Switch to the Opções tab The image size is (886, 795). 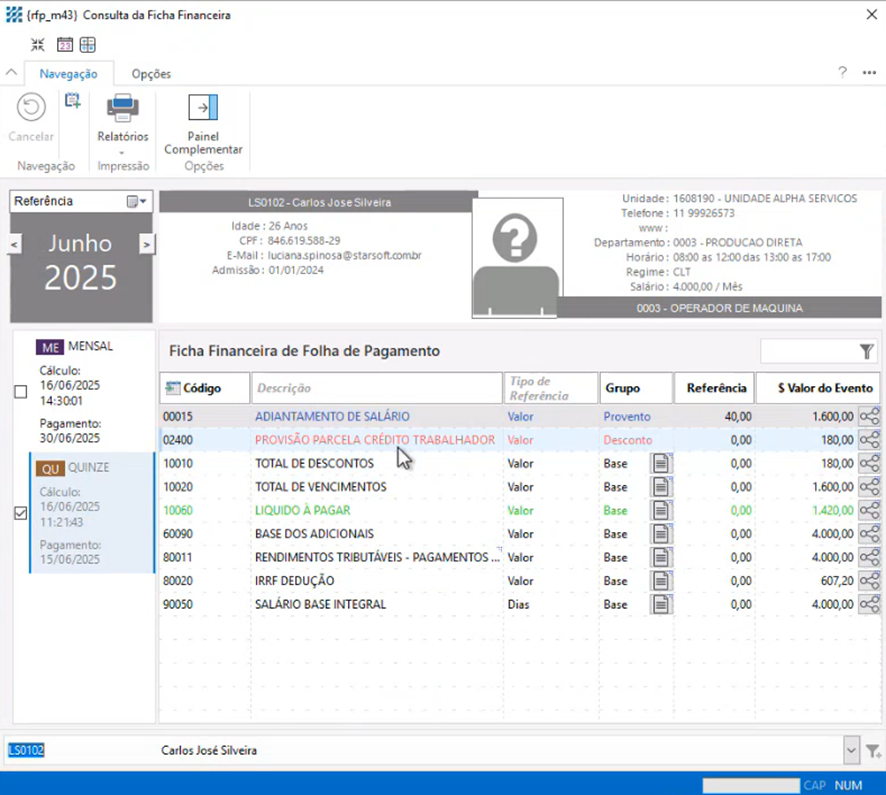(151, 74)
